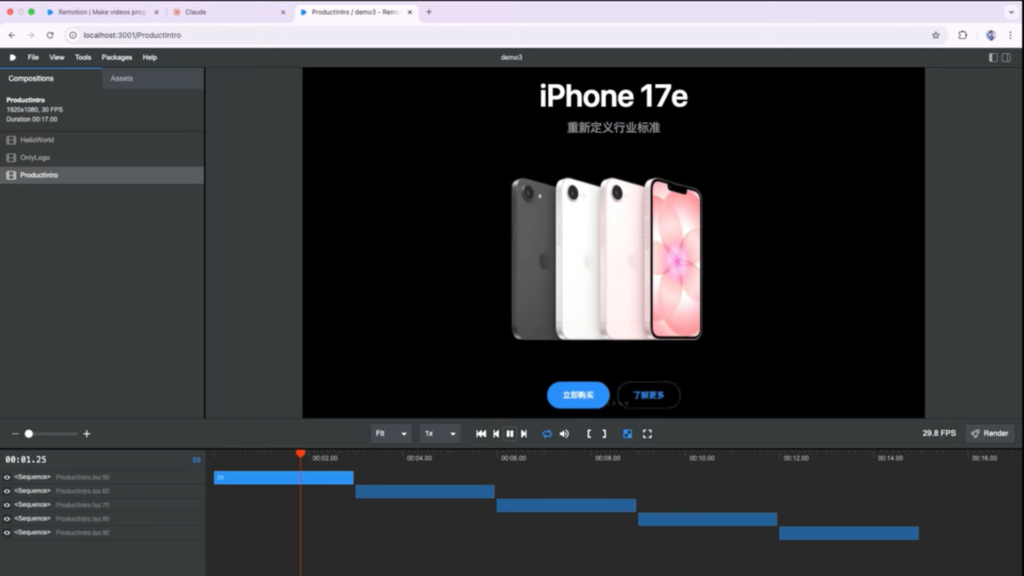Toggle the loop playback icon

click(547, 434)
